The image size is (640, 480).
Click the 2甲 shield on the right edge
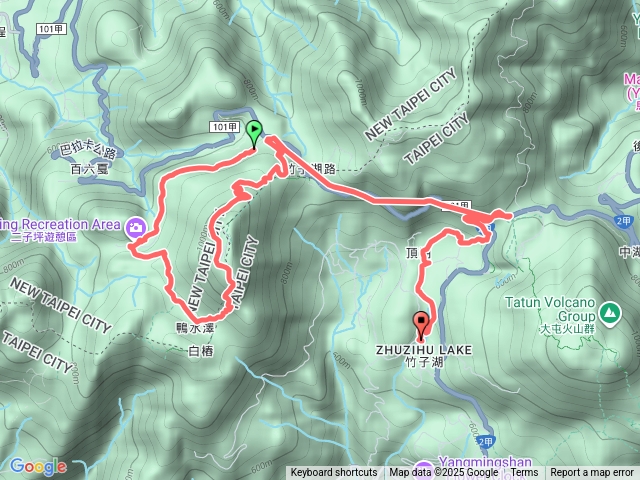pyautogui.click(x=623, y=221)
